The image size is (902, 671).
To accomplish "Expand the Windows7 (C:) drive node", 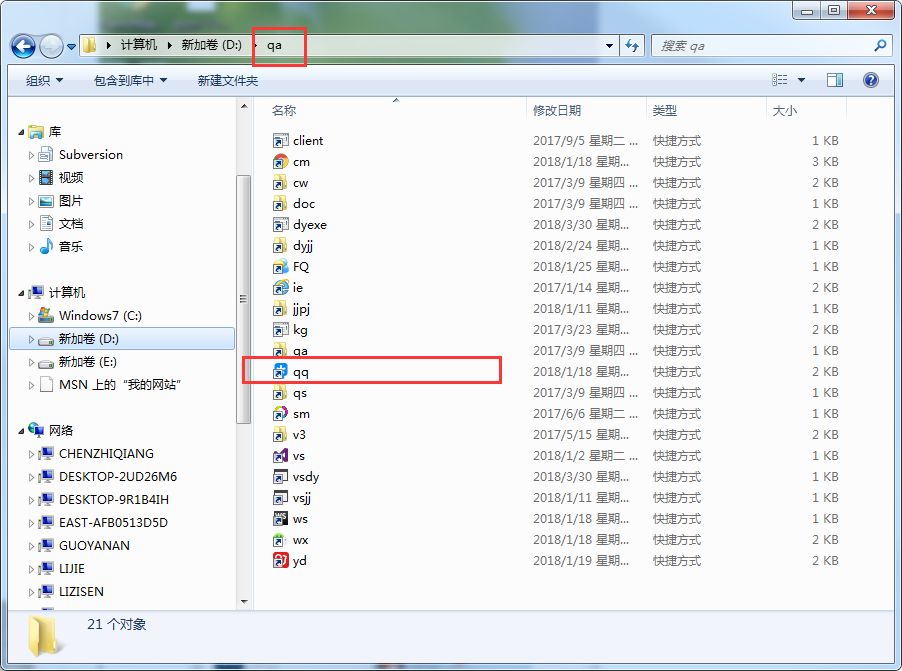I will 31,316.
